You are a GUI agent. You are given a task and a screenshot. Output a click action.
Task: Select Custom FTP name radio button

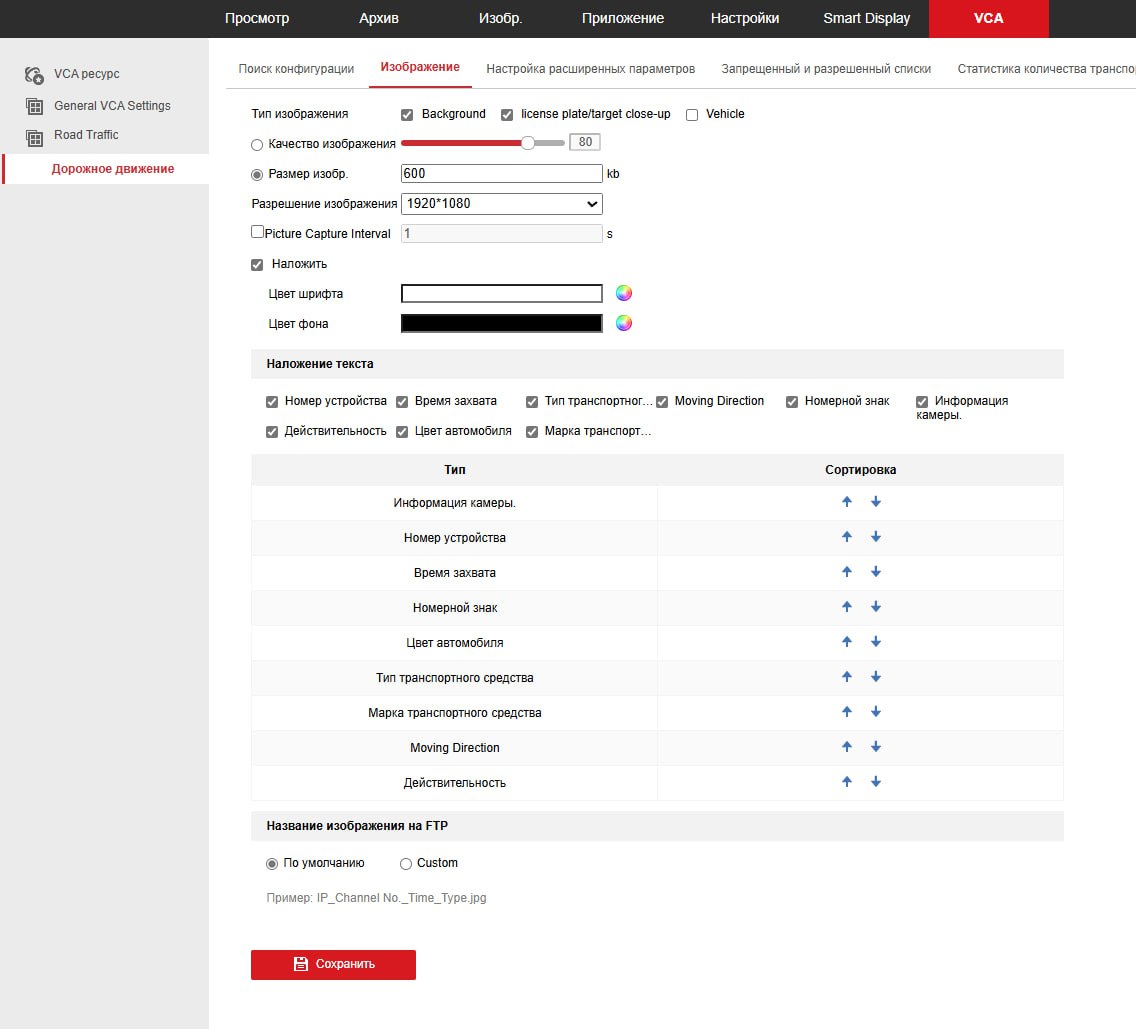tap(406, 864)
